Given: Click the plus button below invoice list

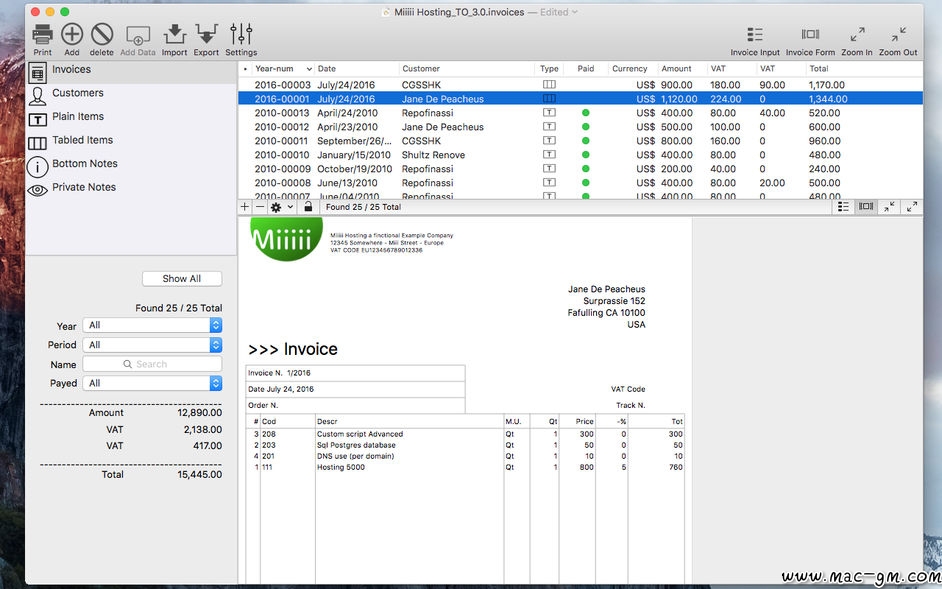Looking at the screenshot, I should pyautogui.click(x=245, y=207).
